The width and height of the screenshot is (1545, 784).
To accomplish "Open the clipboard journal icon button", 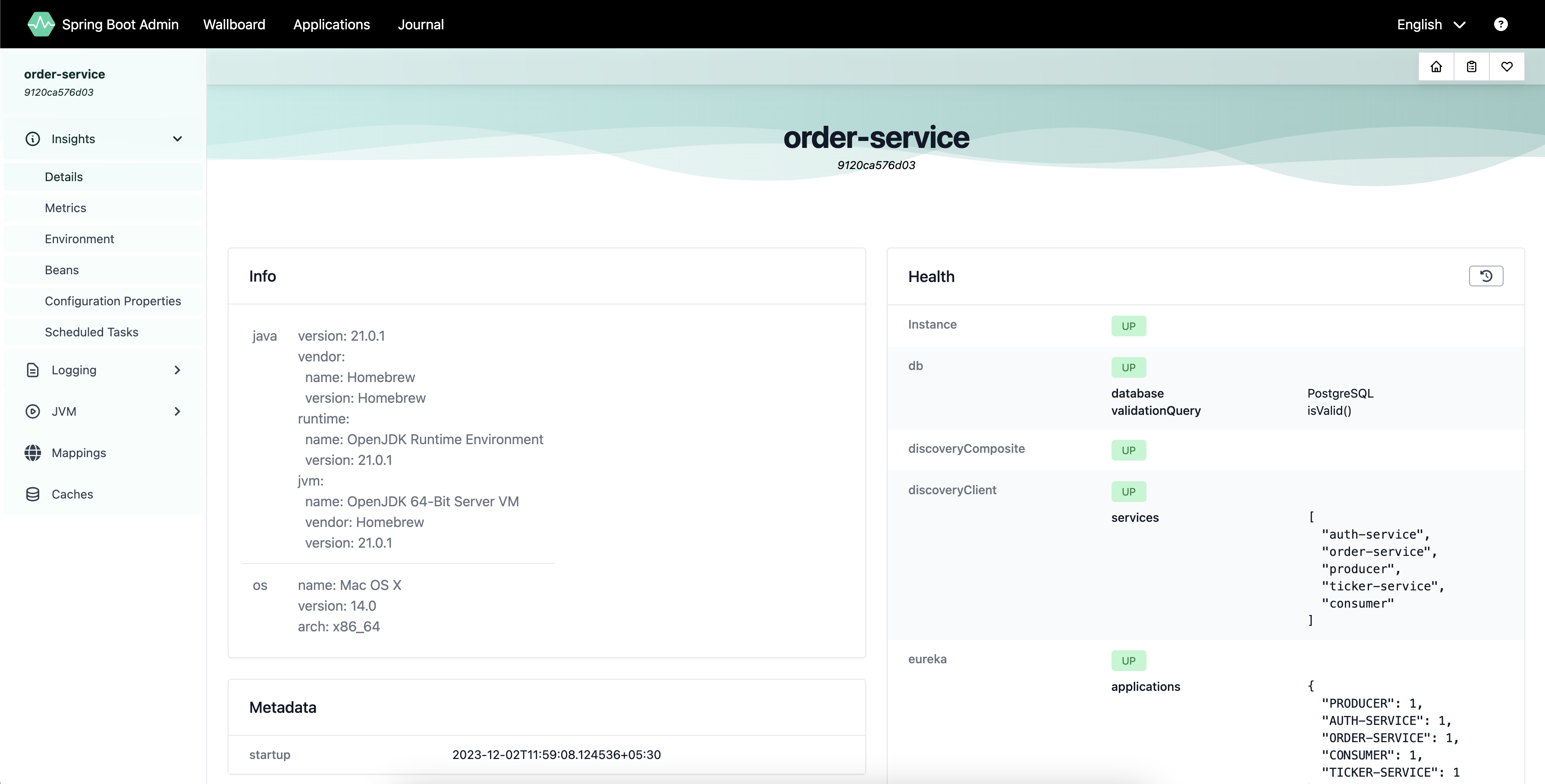I will pyautogui.click(x=1471, y=66).
